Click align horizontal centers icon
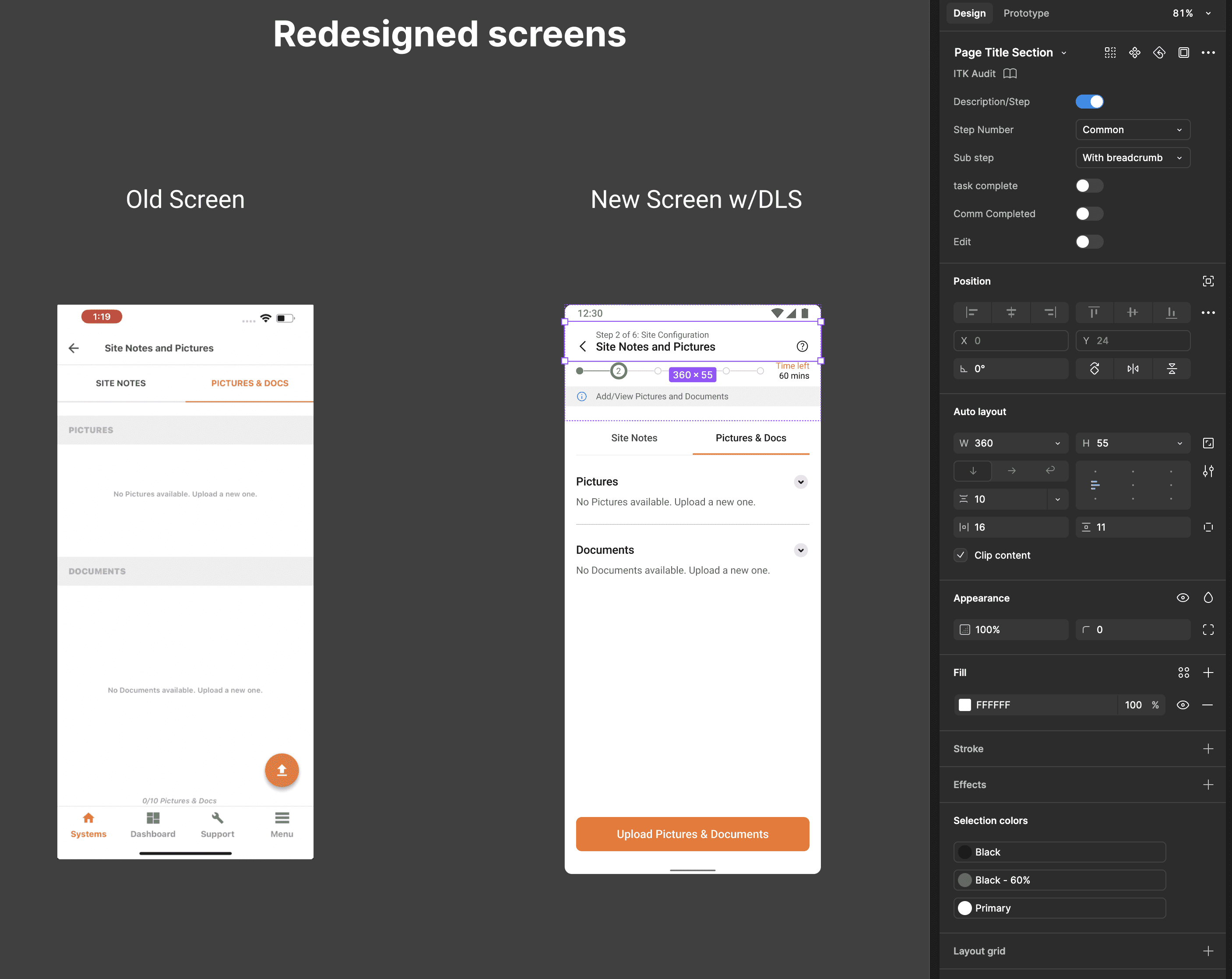The height and width of the screenshot is (979, 1232). tap(1011, 312)
